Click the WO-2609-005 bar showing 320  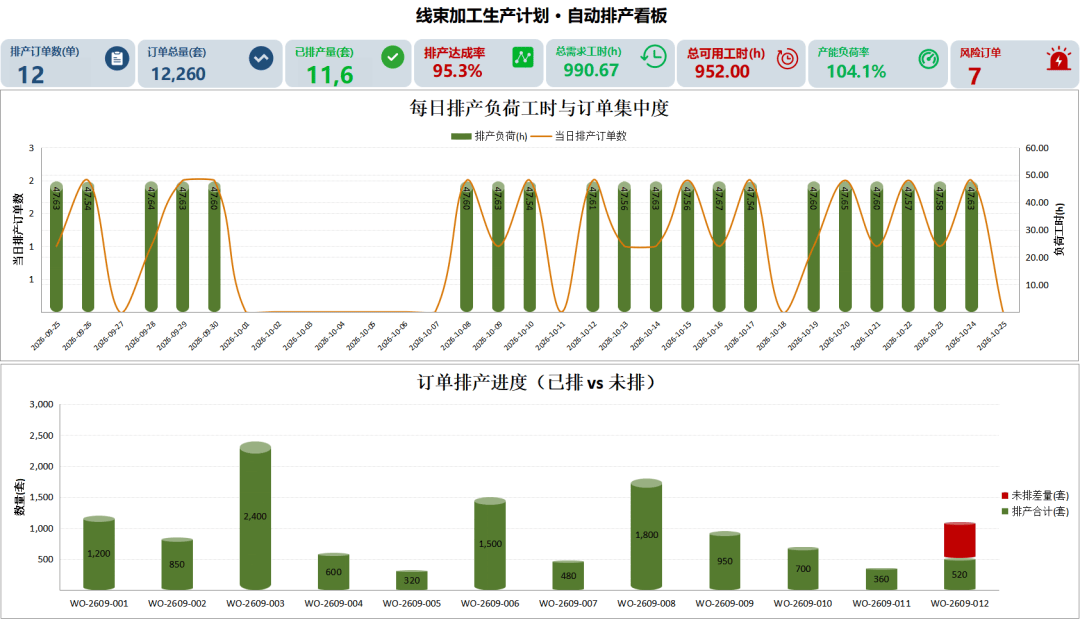click(x=412, y=580)
